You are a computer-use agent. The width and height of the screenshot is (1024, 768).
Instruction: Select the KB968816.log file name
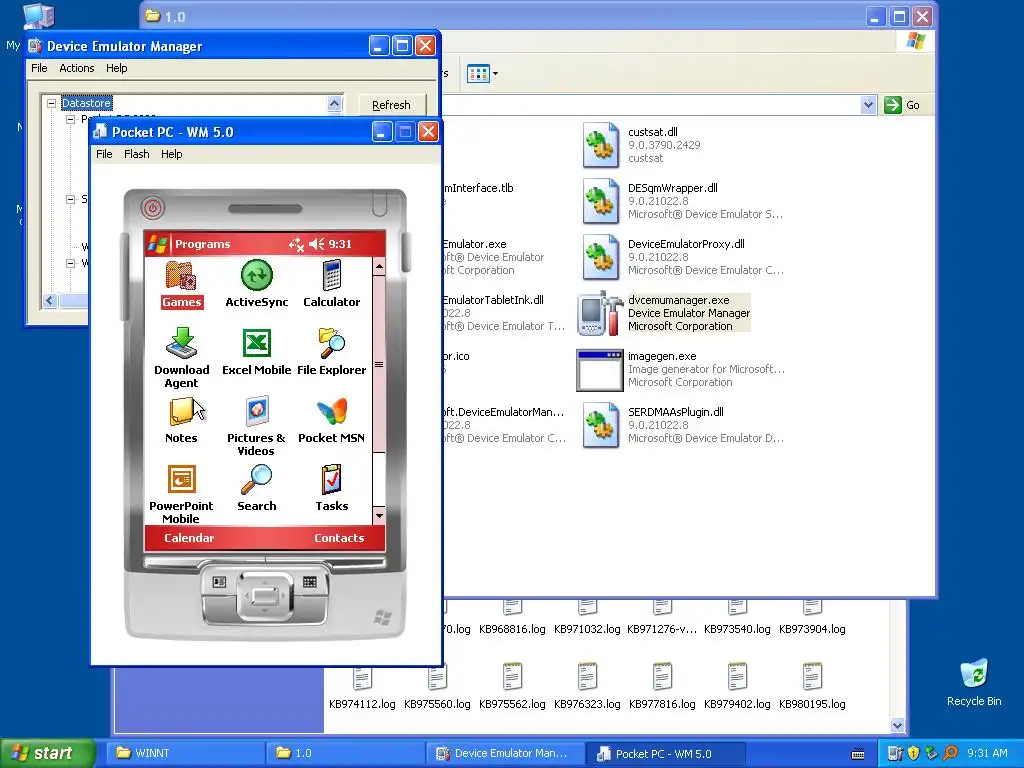click(512, 629)
